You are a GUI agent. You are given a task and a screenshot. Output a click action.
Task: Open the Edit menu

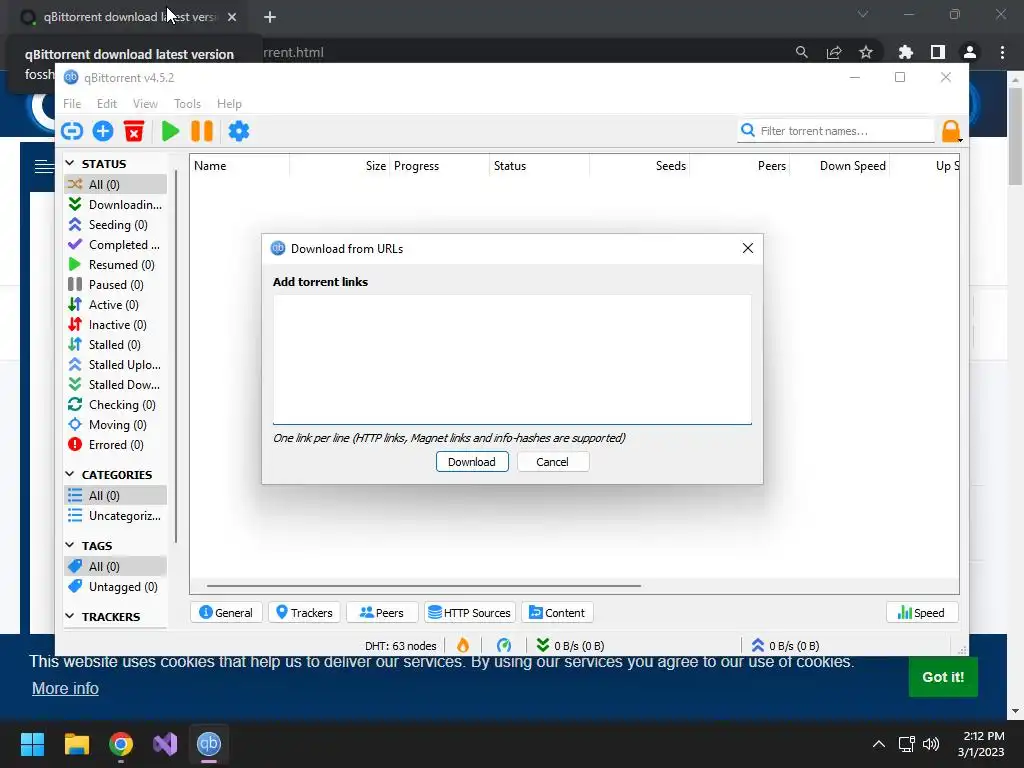tap(106, 104)
